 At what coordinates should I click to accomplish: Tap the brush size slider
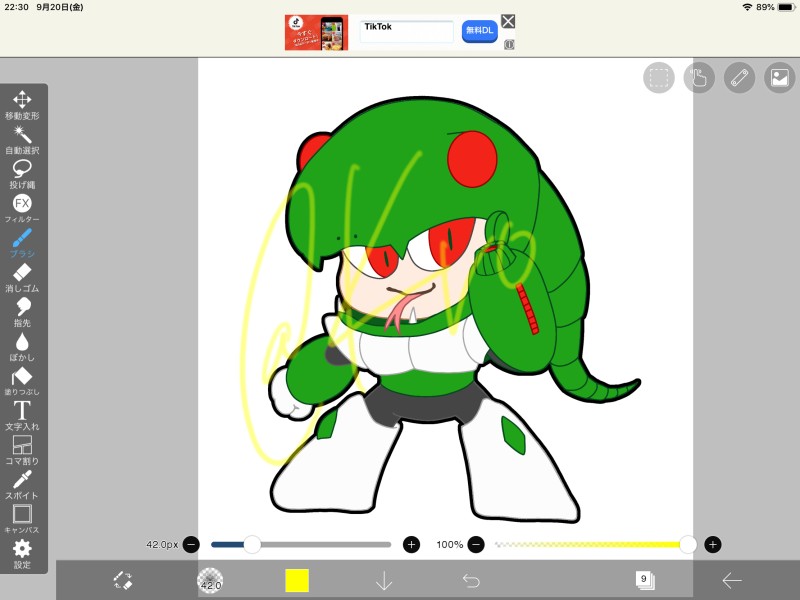coord(301,544)
